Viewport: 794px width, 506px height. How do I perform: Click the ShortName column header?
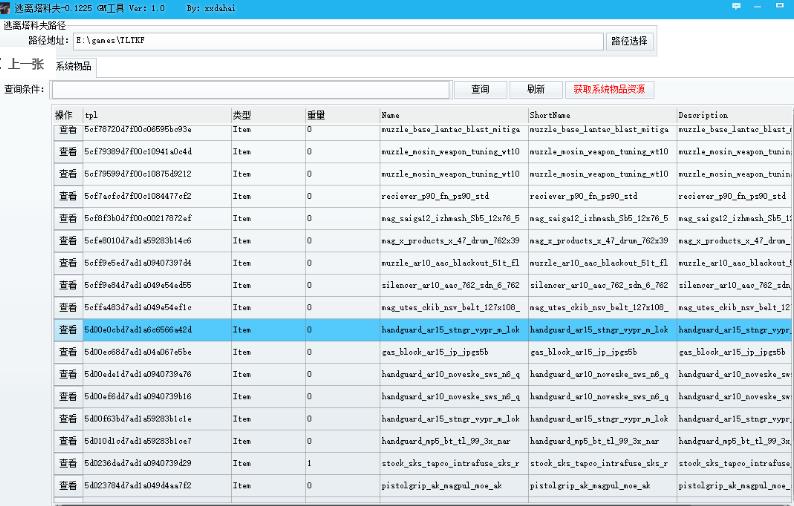pos(602,115)
